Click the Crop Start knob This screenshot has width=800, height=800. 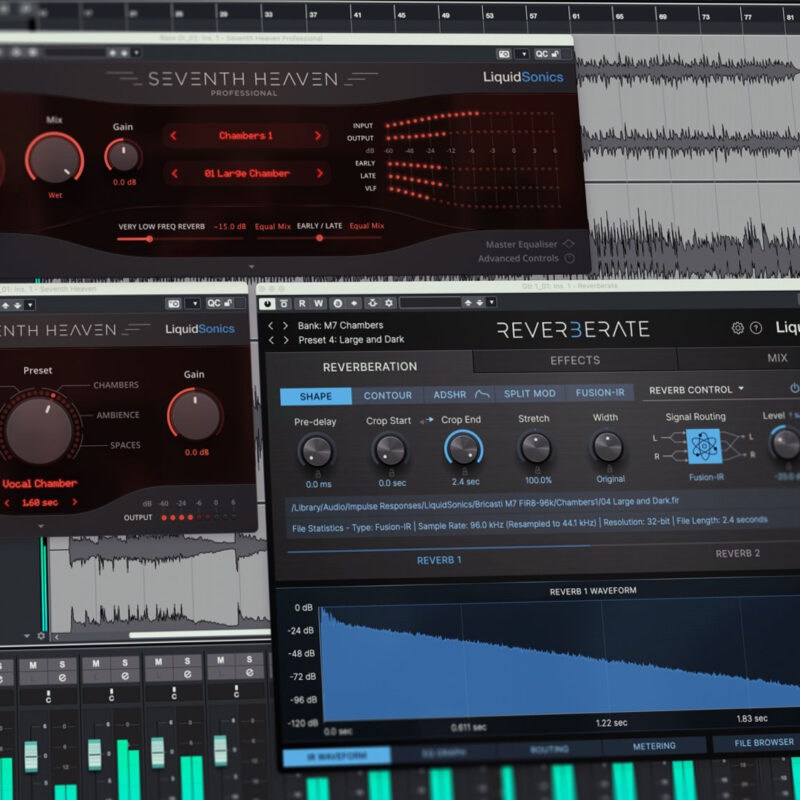pyautogui.click(x=390, y=451)
